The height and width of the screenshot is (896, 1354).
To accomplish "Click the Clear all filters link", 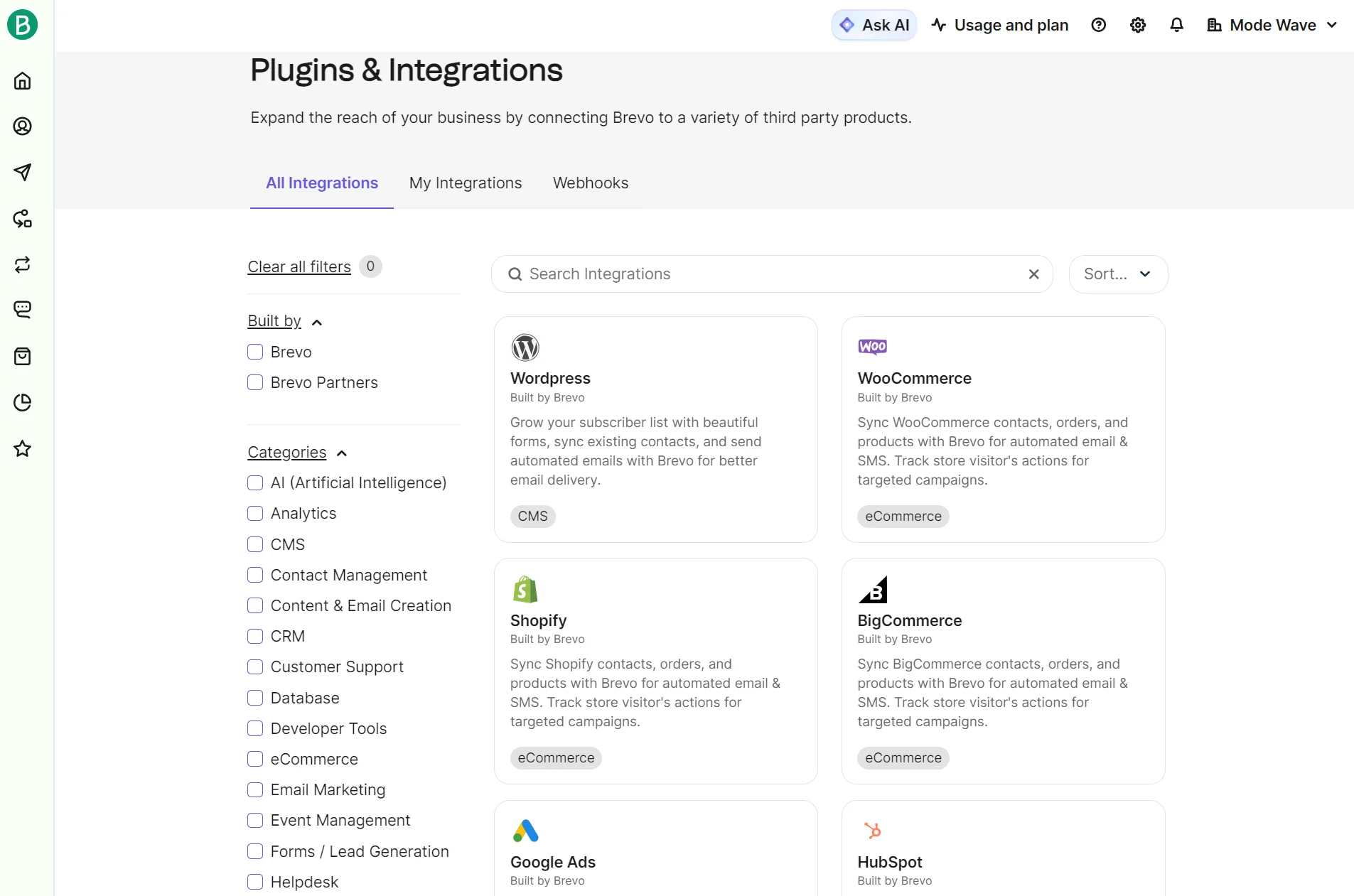I will [299, 267].
